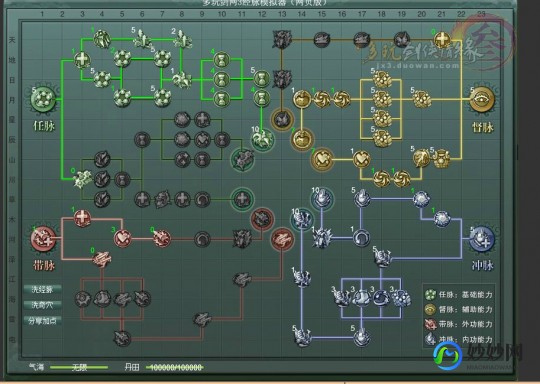Click the large green 任脉 root node

[x=44, y=99]
